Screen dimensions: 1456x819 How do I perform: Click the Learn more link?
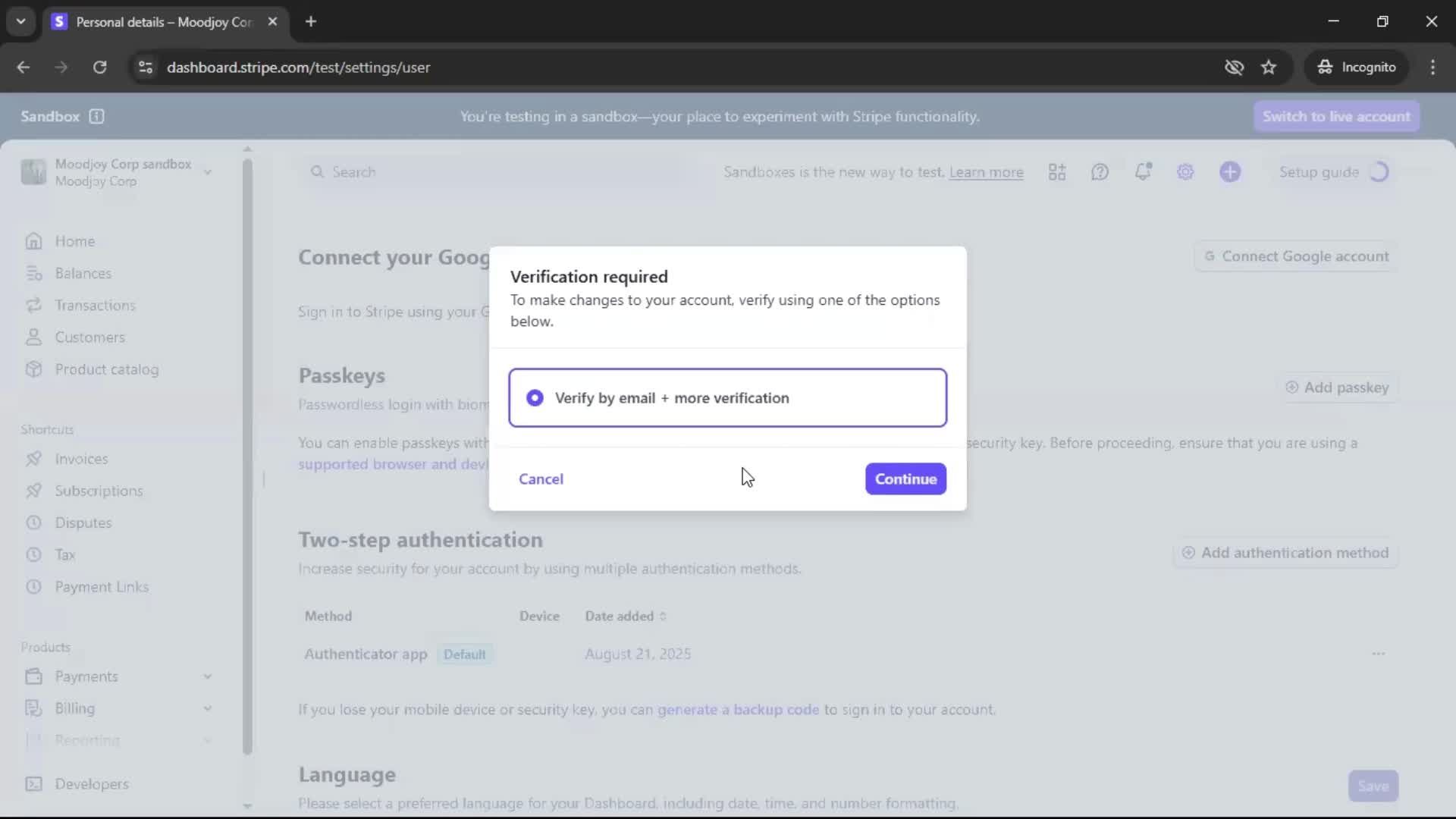pos(986,172)
